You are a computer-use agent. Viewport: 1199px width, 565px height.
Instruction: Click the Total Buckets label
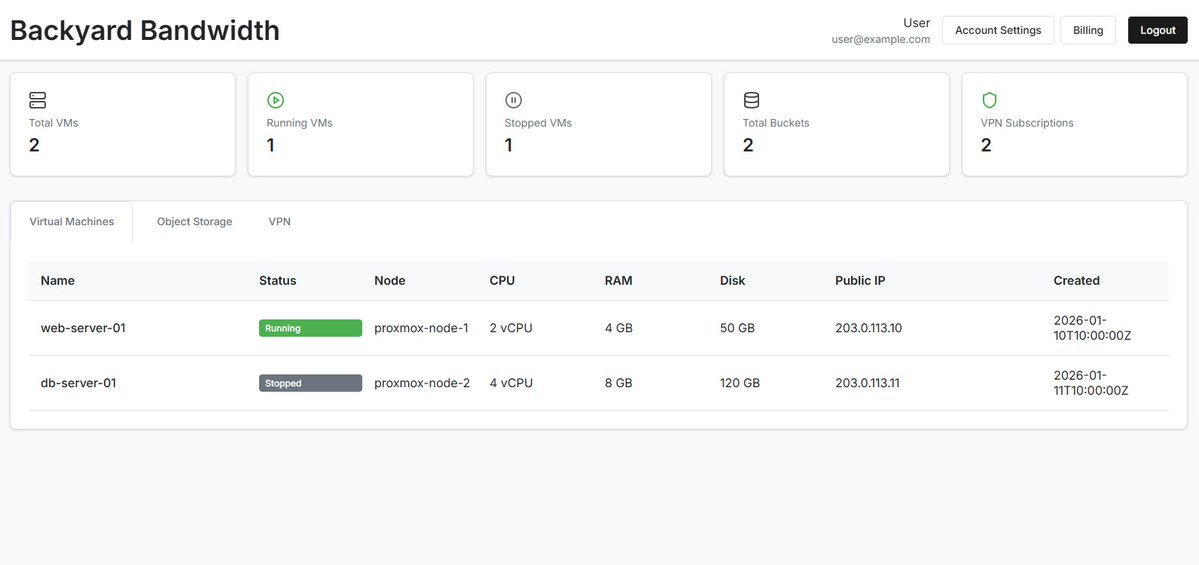pyautogui.click(x=776, y=123)
